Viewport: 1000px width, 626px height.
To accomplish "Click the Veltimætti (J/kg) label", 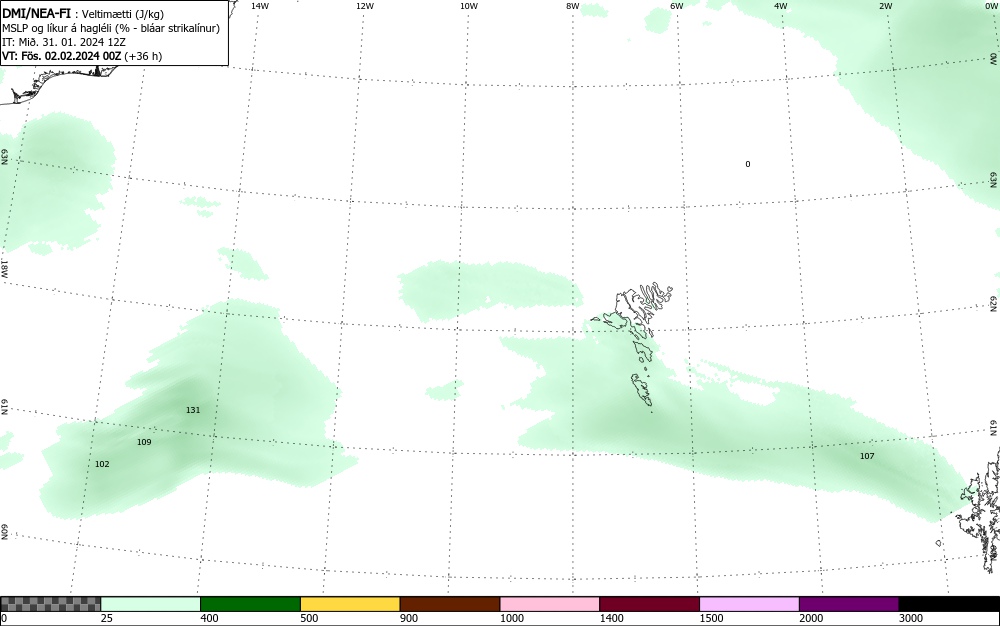I will coord(122,15).
